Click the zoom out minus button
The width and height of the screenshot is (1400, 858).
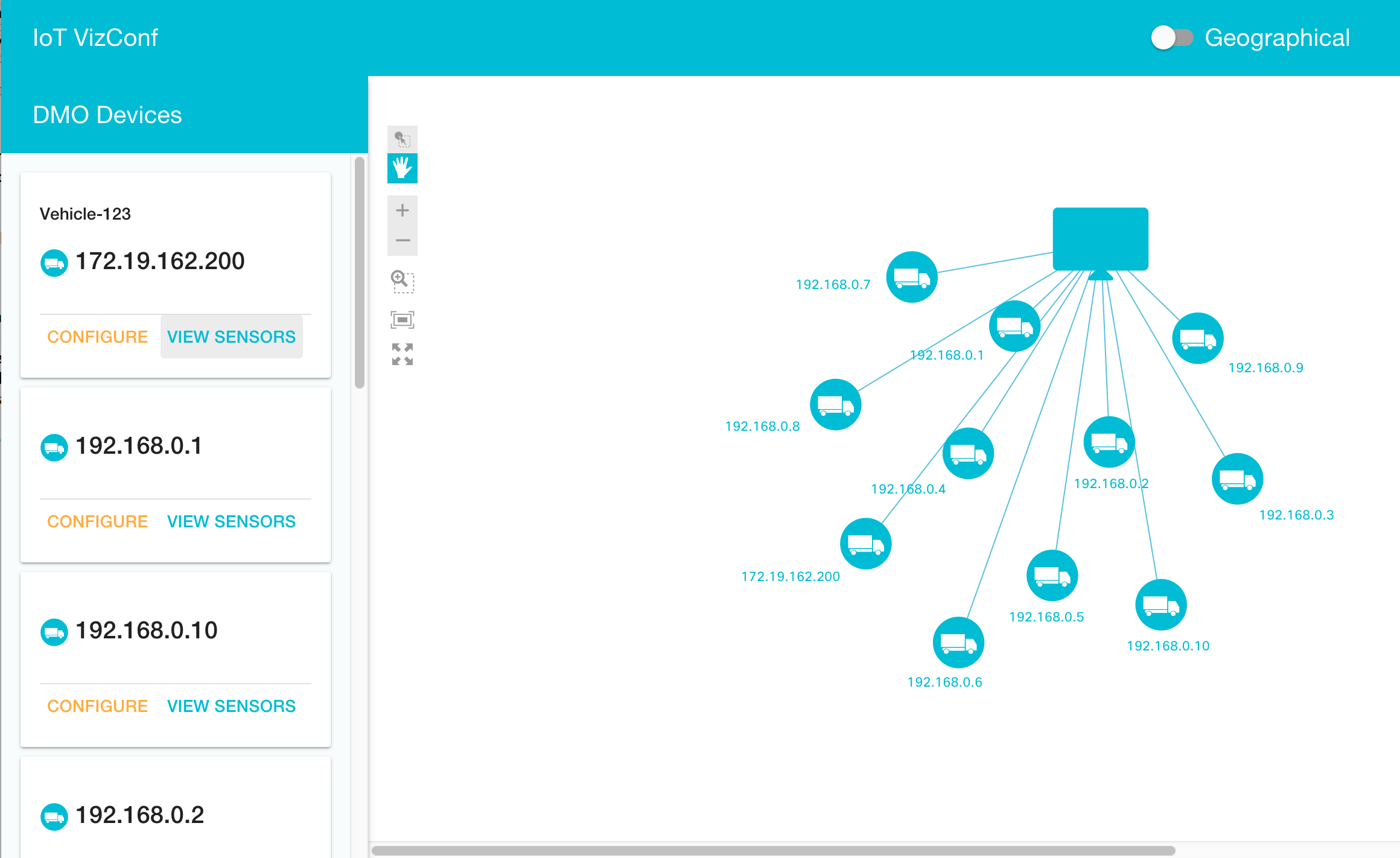tap(402, 240)
